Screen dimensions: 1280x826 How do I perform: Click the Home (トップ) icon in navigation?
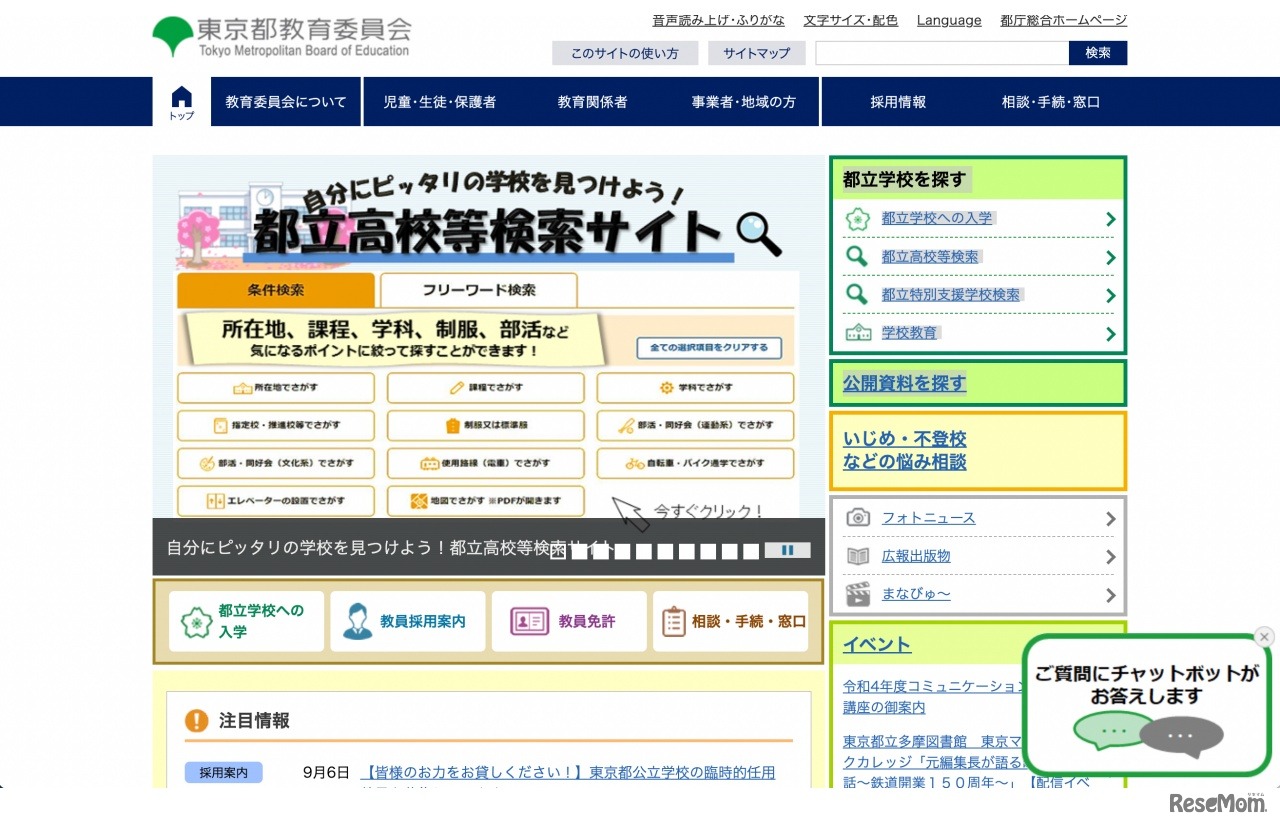click(181, 102)
